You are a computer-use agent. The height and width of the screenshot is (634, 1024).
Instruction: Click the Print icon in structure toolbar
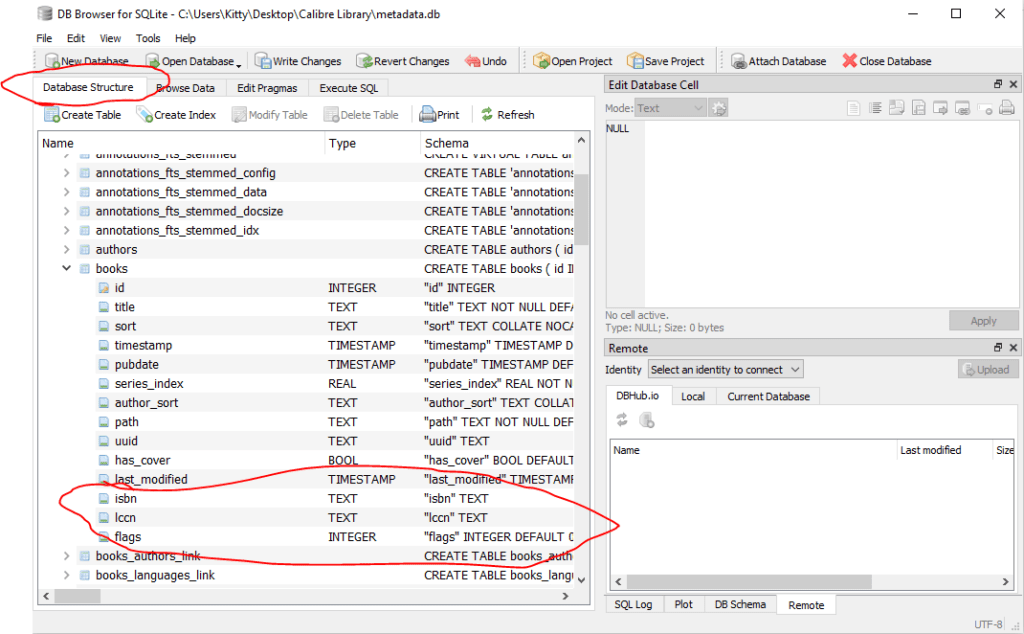click(427, 115)
